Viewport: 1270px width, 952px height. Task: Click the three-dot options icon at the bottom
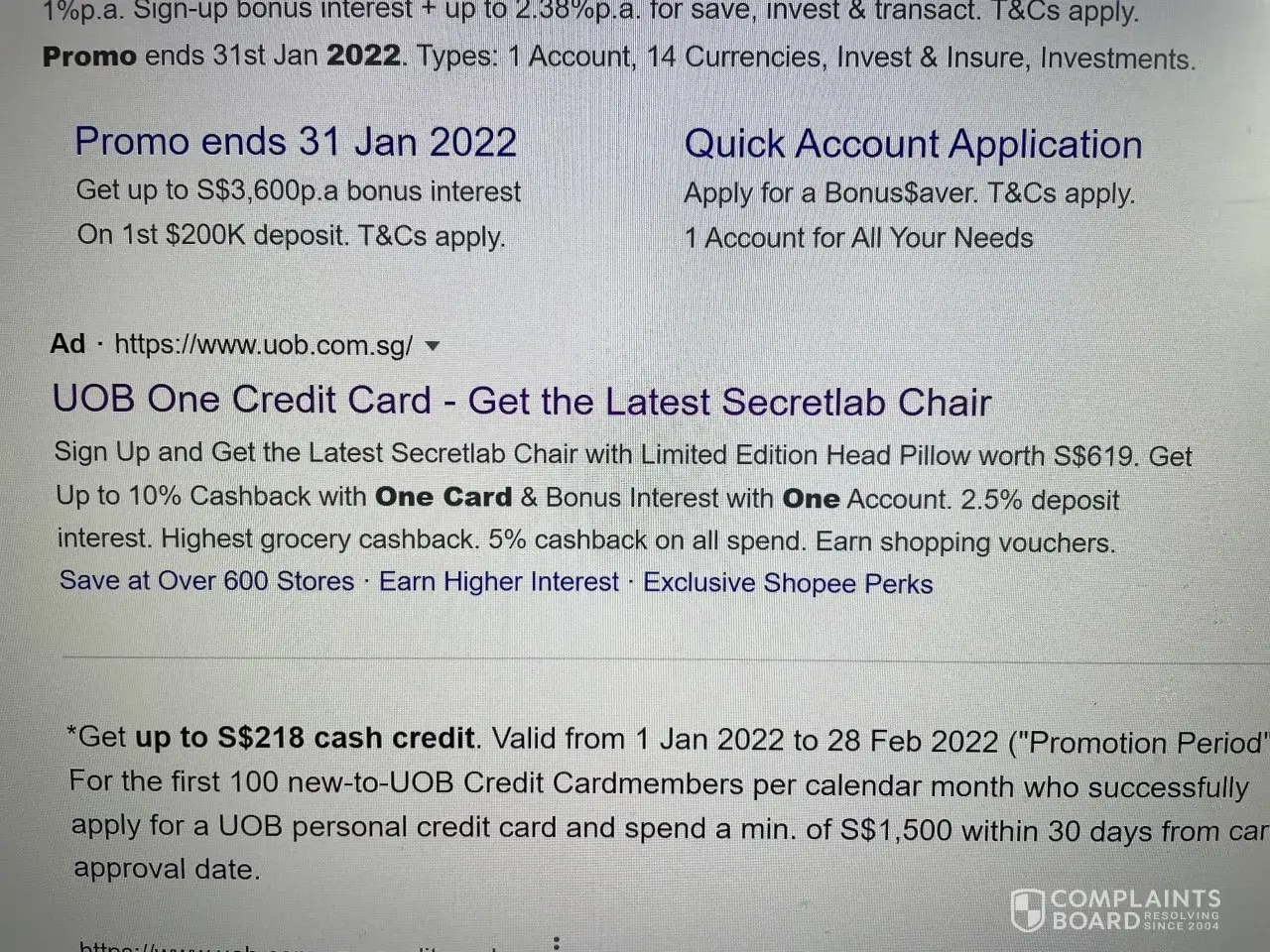[557, 943]
